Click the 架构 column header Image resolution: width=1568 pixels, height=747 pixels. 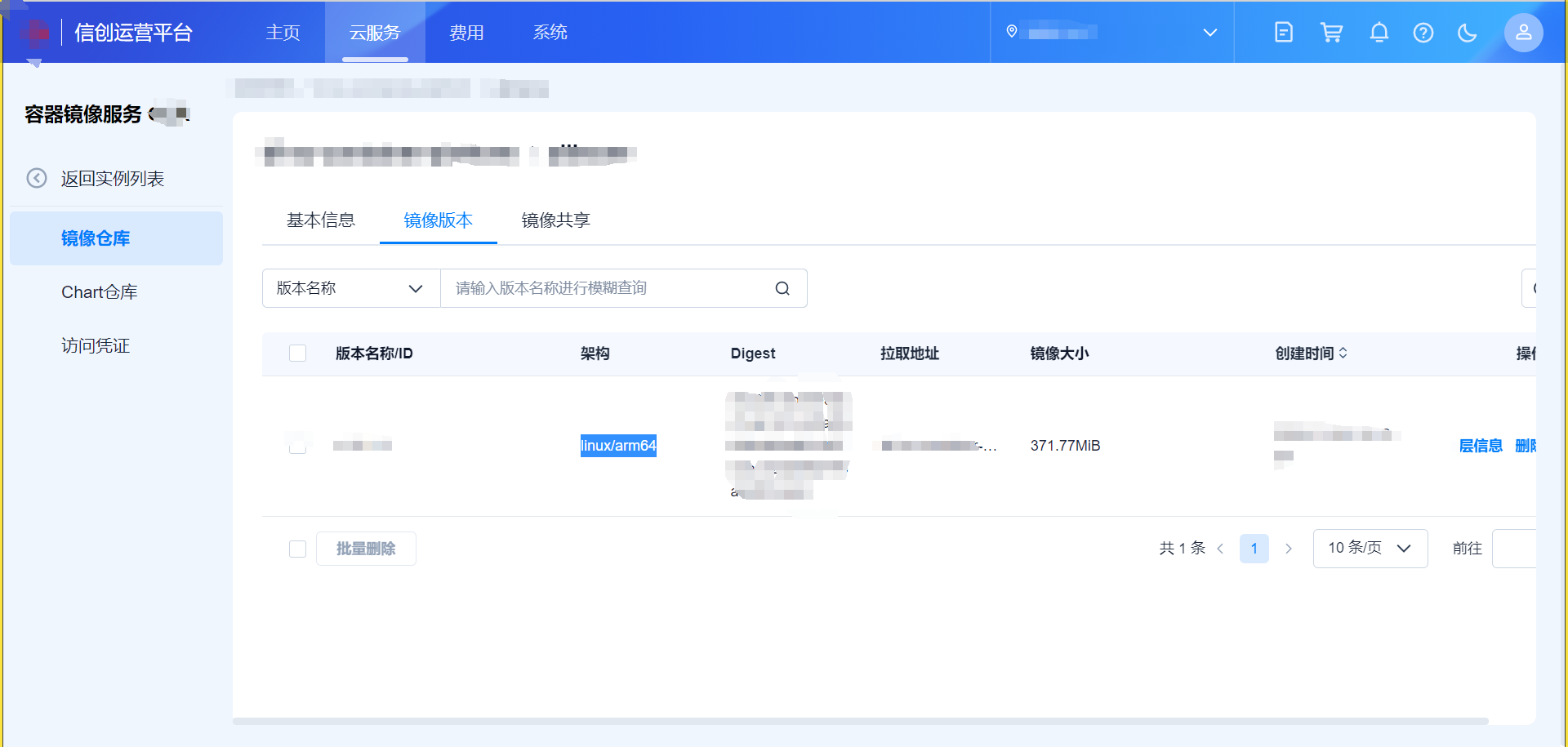tap(595, 353)
